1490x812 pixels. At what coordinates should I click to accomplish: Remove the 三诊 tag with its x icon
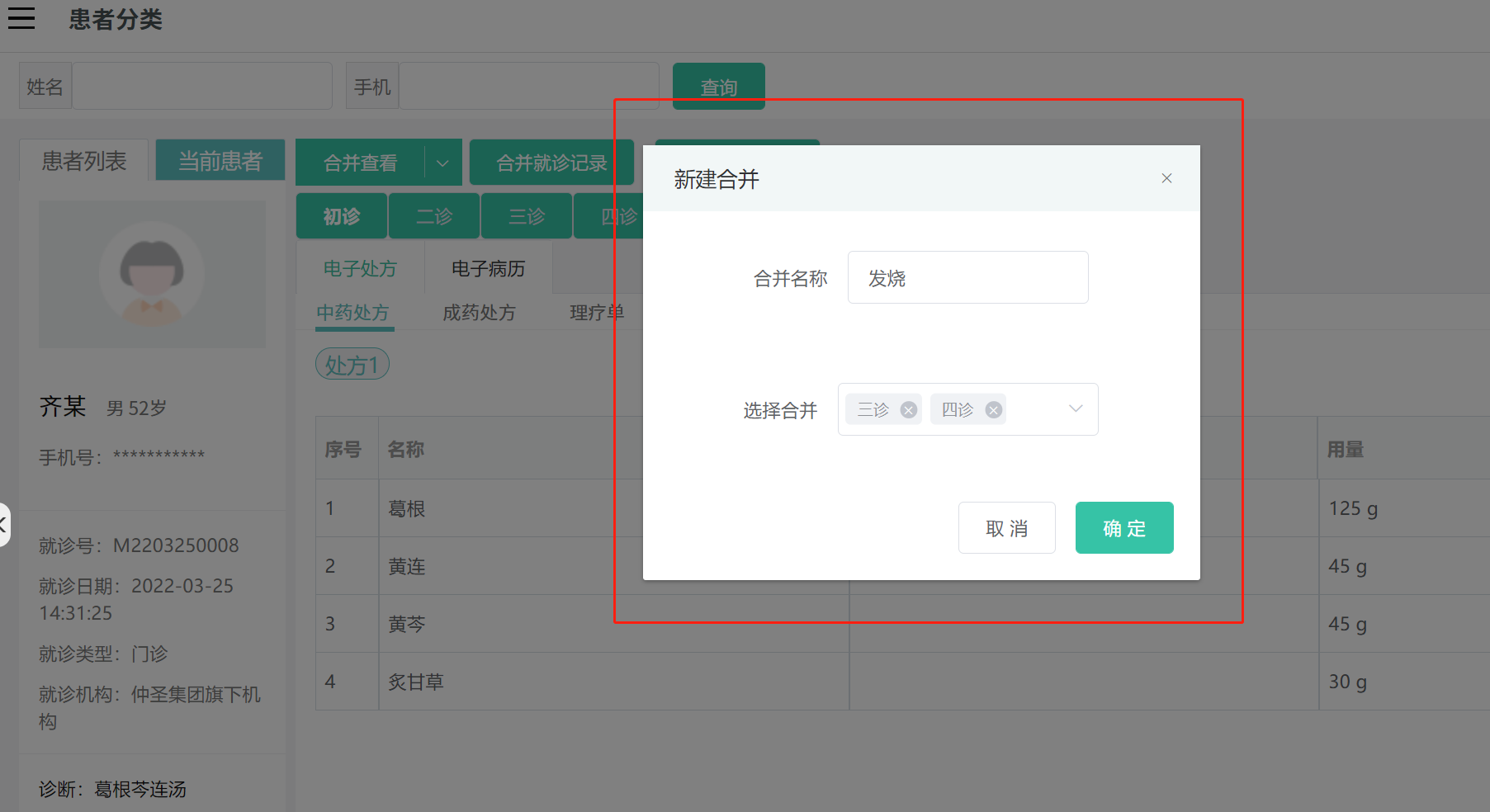tap(908, 410)
